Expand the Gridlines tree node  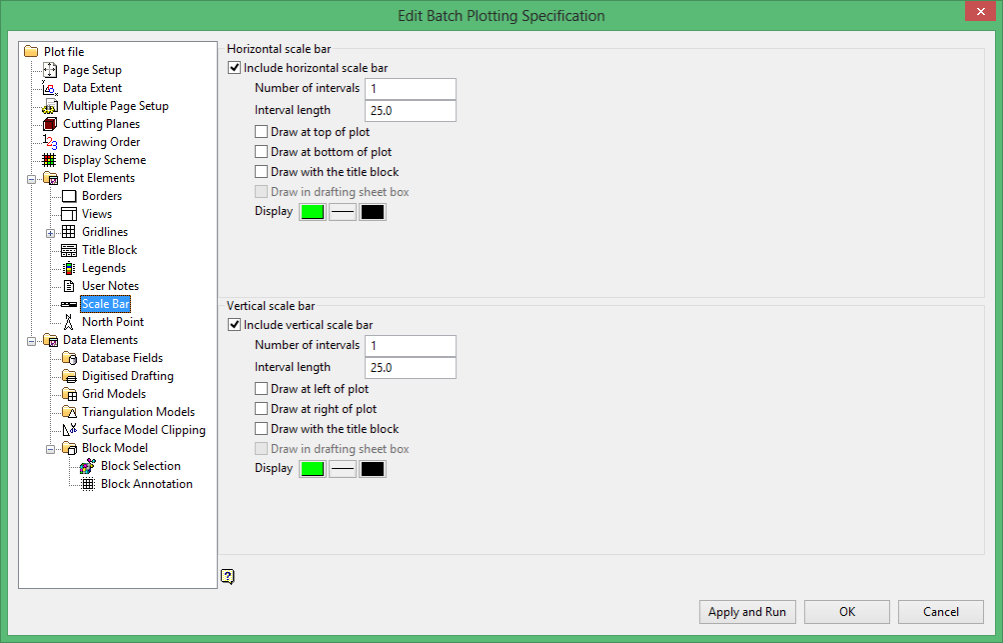(51, 233)
